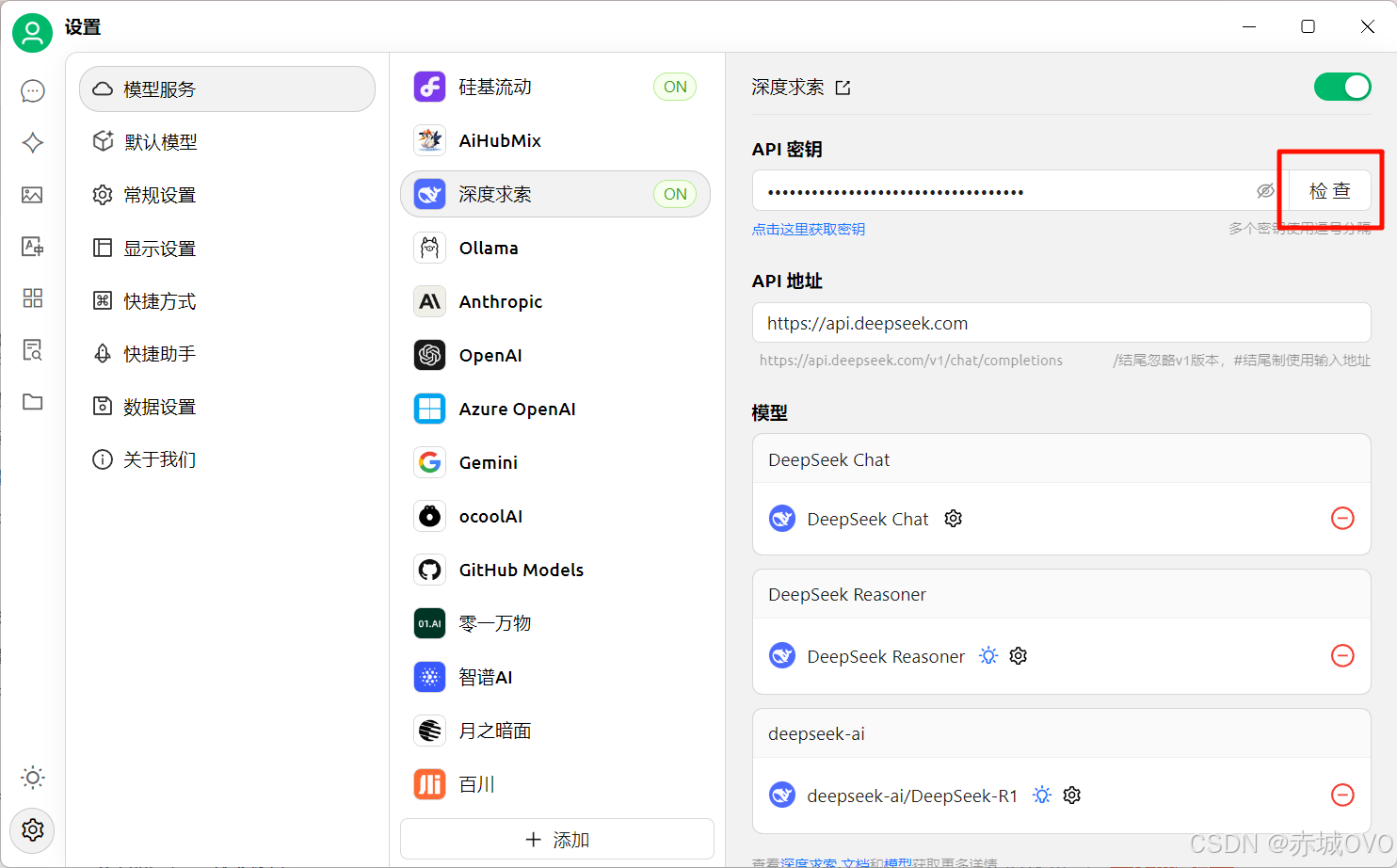Screen dimensions: 1397x868
Task: Remove the DeepSeek Reasoner model
Action: click(1342, 655)
